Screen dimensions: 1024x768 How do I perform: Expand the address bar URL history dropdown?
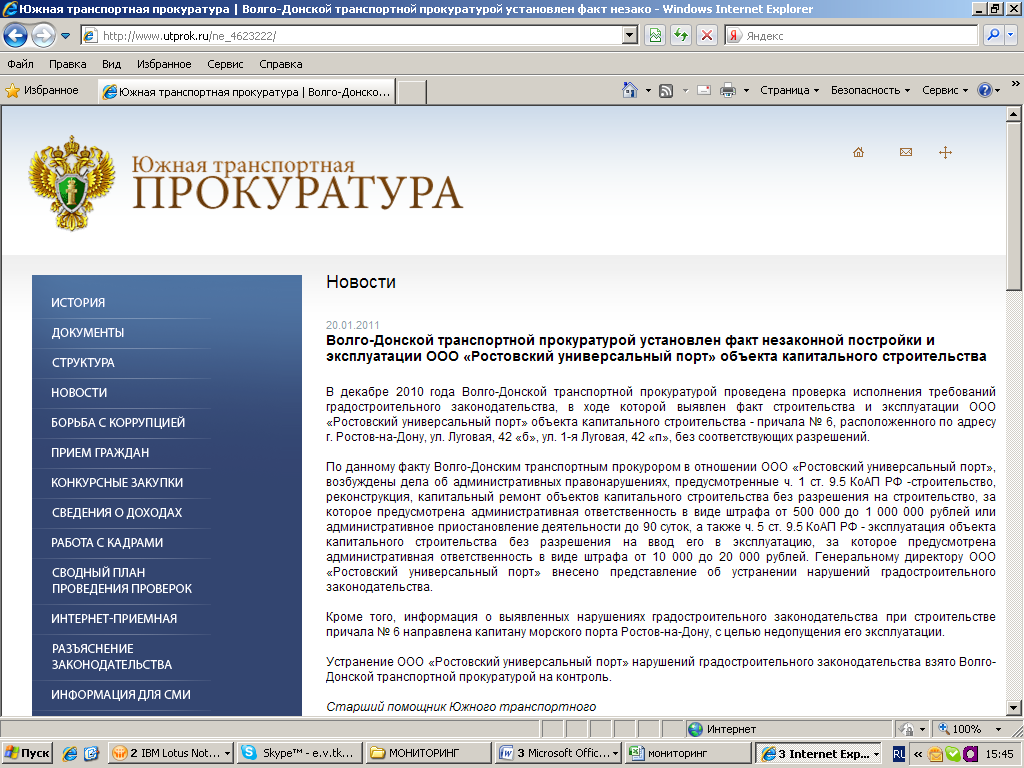point(630,36)
